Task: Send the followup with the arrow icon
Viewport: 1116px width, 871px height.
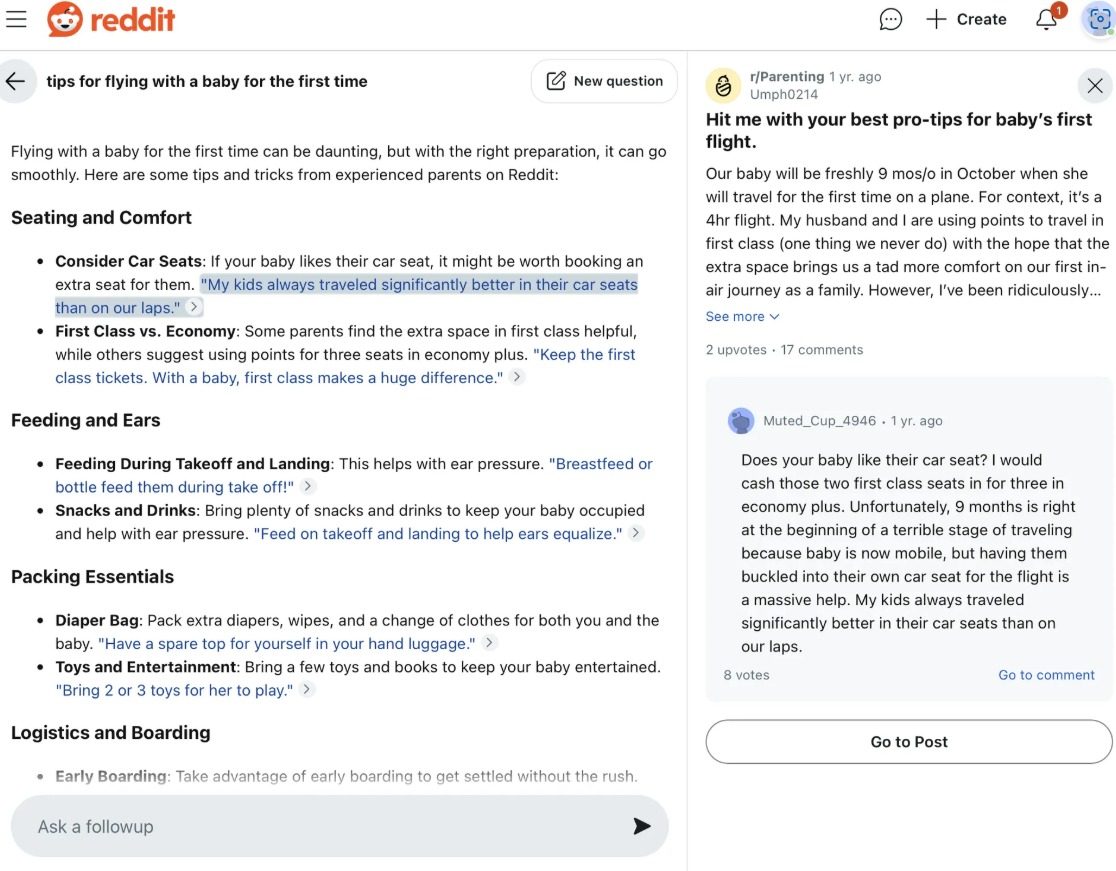Action: pos(641,826)
